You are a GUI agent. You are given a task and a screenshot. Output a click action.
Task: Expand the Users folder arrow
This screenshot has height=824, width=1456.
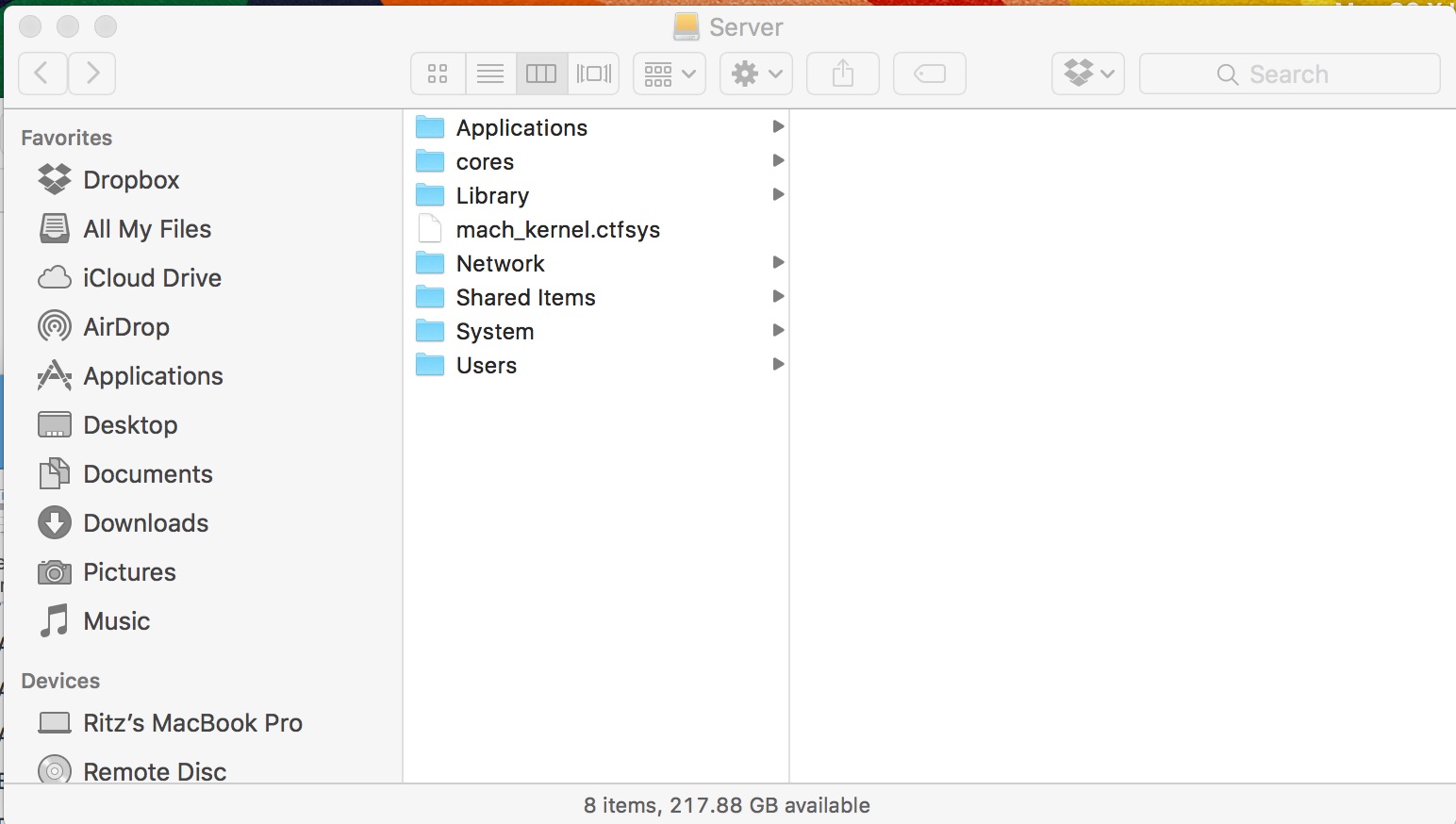click(778, 364)
